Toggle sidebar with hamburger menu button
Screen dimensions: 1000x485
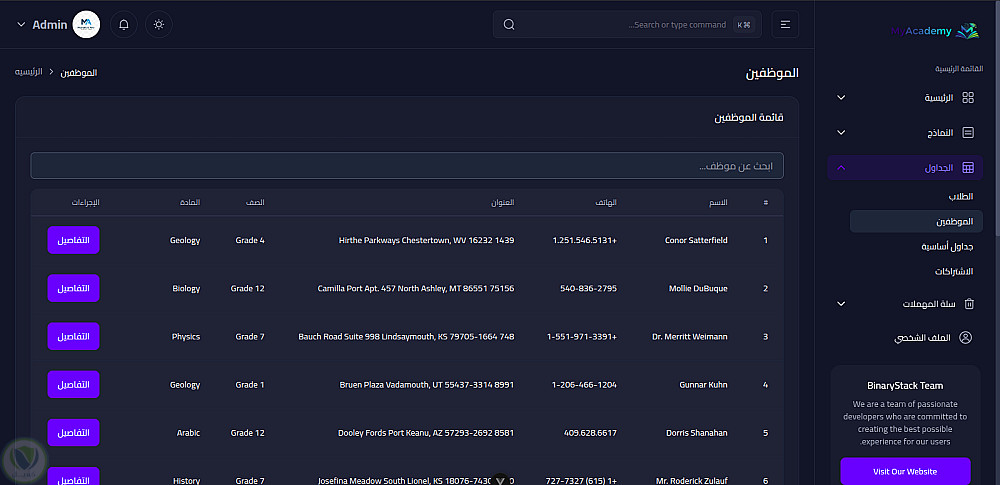(x=785, y=25)
